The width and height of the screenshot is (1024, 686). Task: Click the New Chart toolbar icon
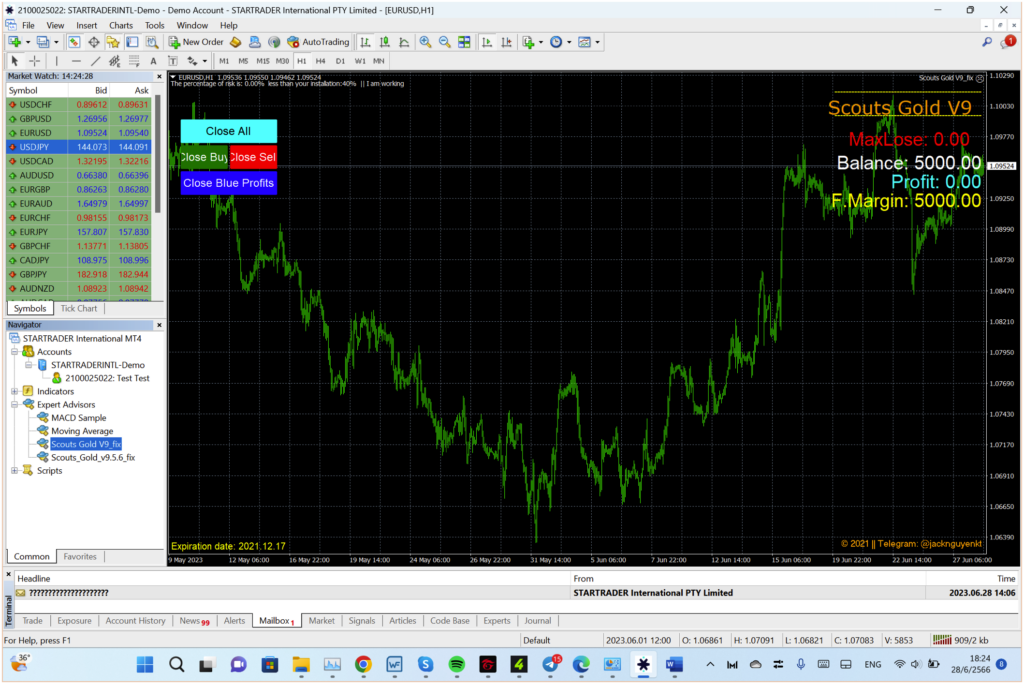point(14,42)
